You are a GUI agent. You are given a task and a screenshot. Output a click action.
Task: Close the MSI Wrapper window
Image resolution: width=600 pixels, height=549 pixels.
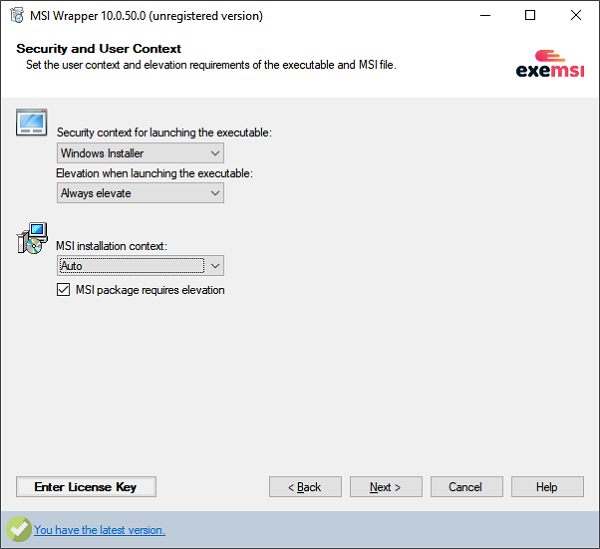[576, 16]
